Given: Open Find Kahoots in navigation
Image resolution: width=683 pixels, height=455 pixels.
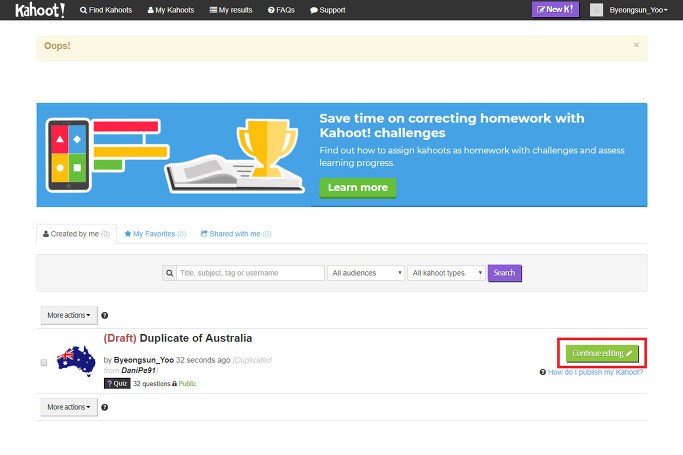Looking at the screenshot, I should (106, 10).
